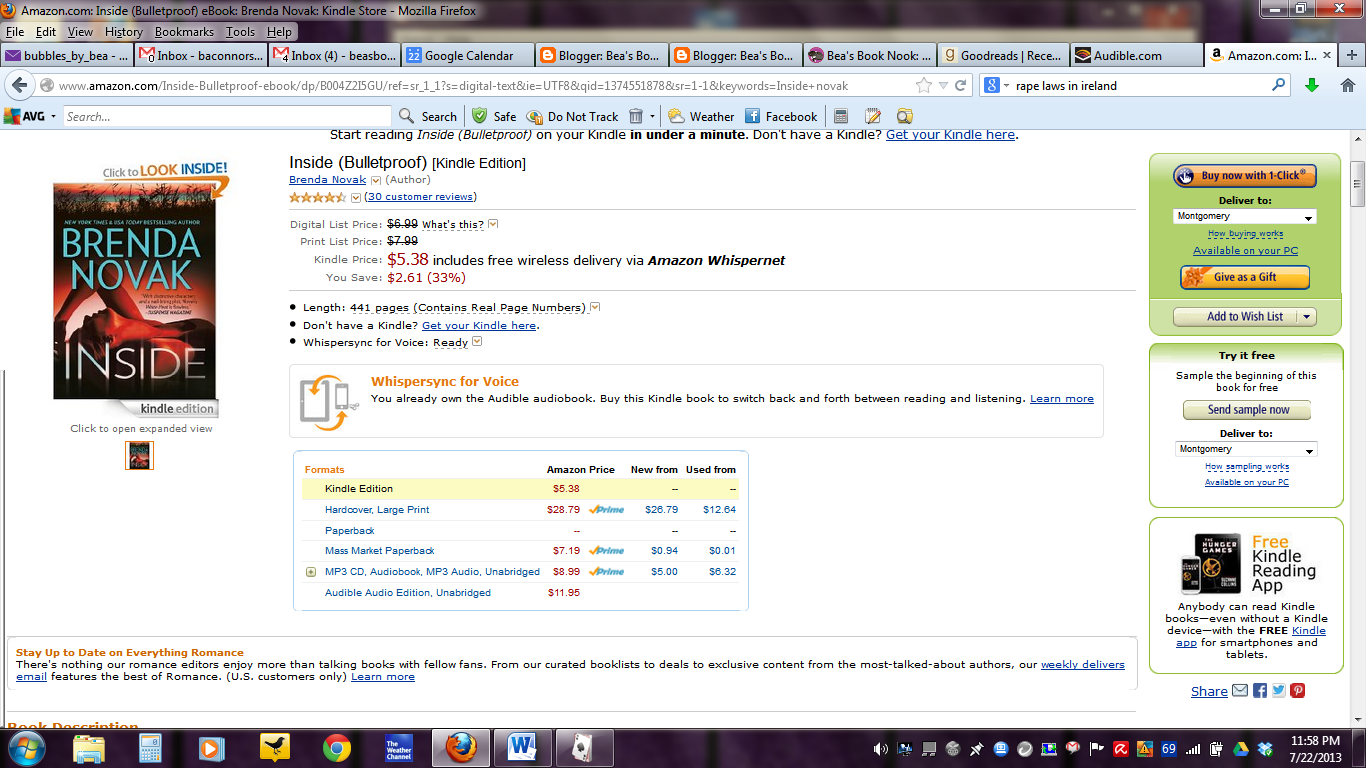Share this book via the email icon
The height and width of the screenshot is (768, 1366).
click(1240, 690)
